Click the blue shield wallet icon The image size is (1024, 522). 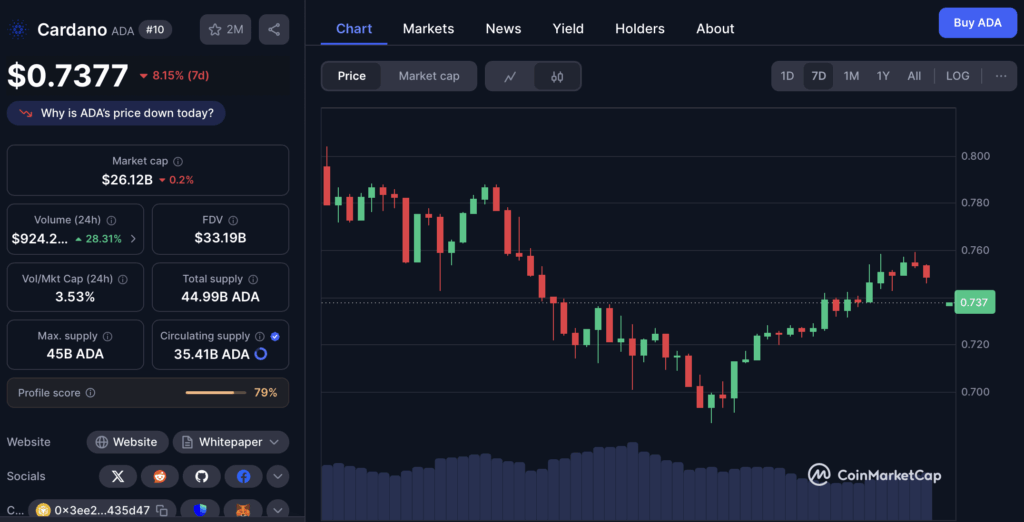(199, 510)
